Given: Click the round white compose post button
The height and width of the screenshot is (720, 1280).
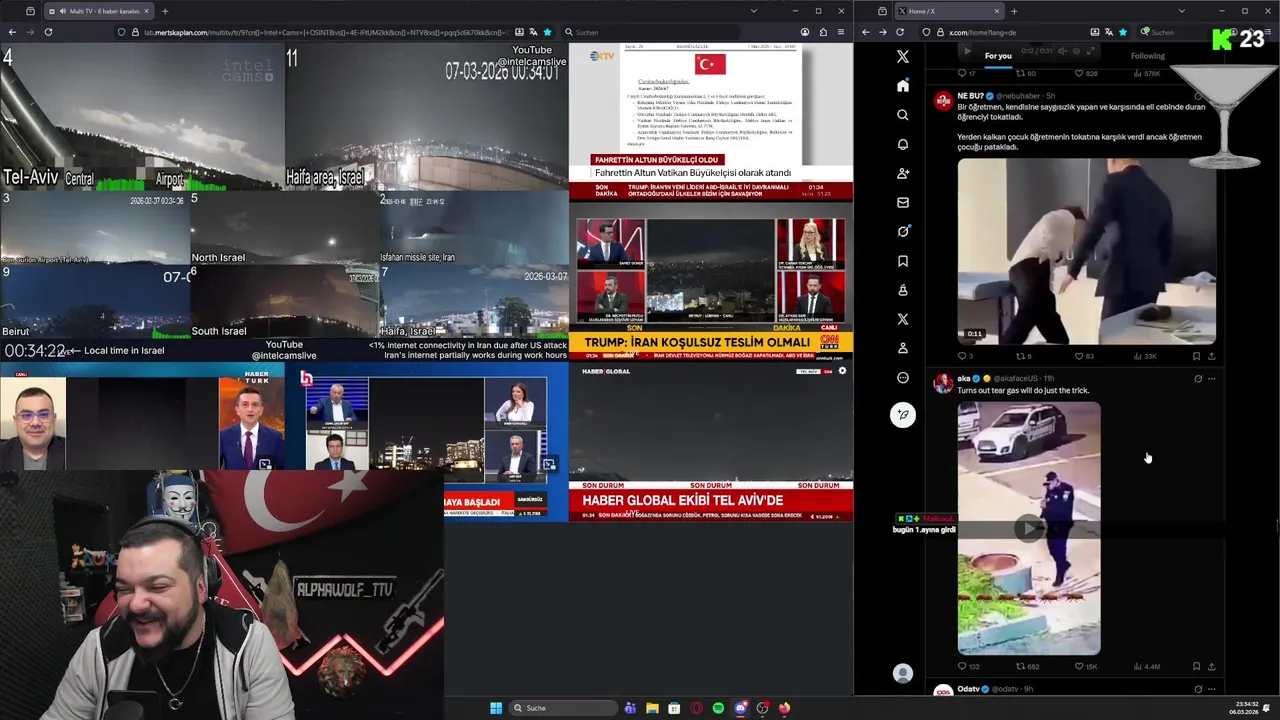Looking at the screenshot, I should [903, 415].
